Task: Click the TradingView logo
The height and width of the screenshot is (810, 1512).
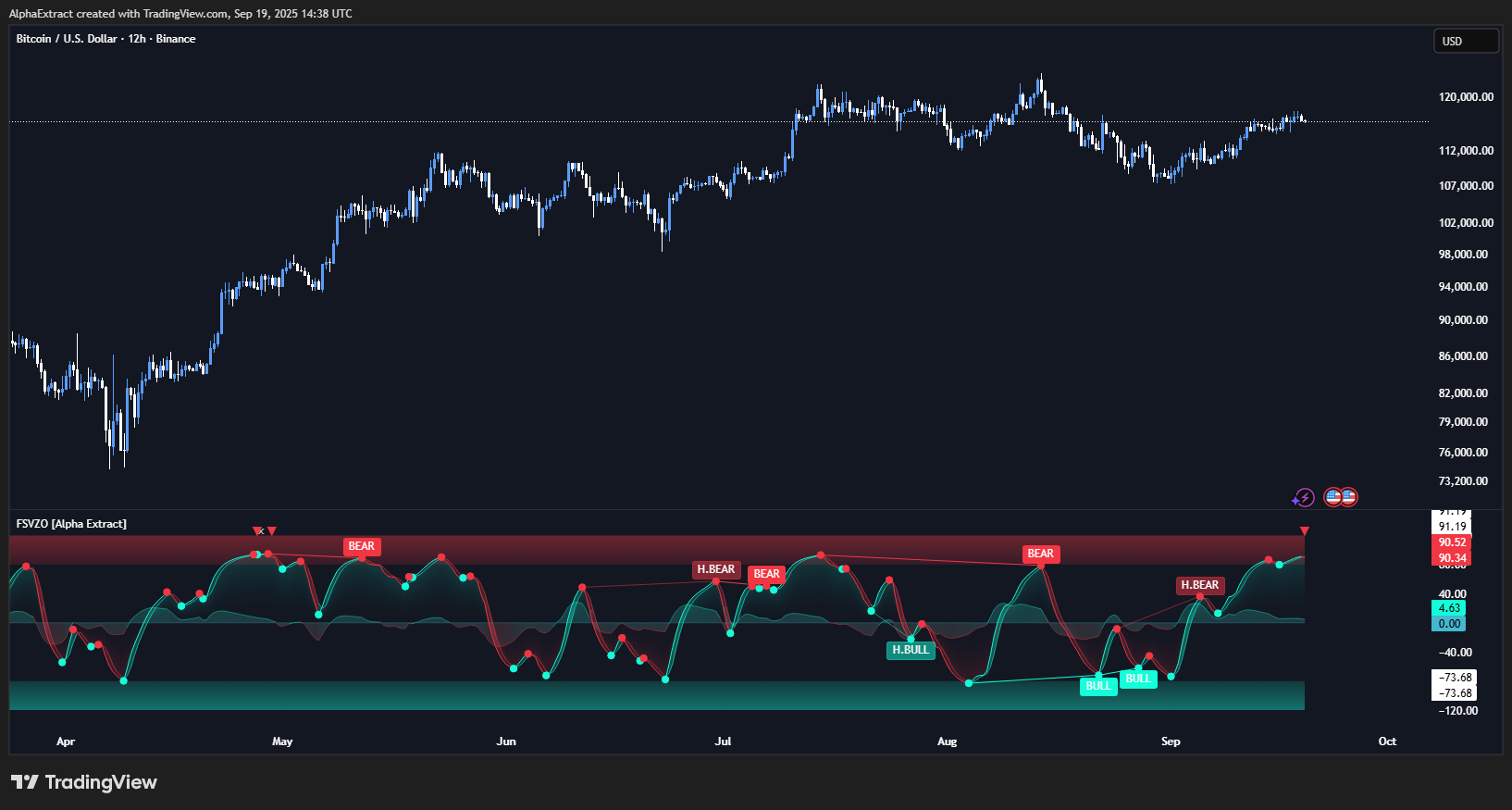Action: tap(84, 782)
